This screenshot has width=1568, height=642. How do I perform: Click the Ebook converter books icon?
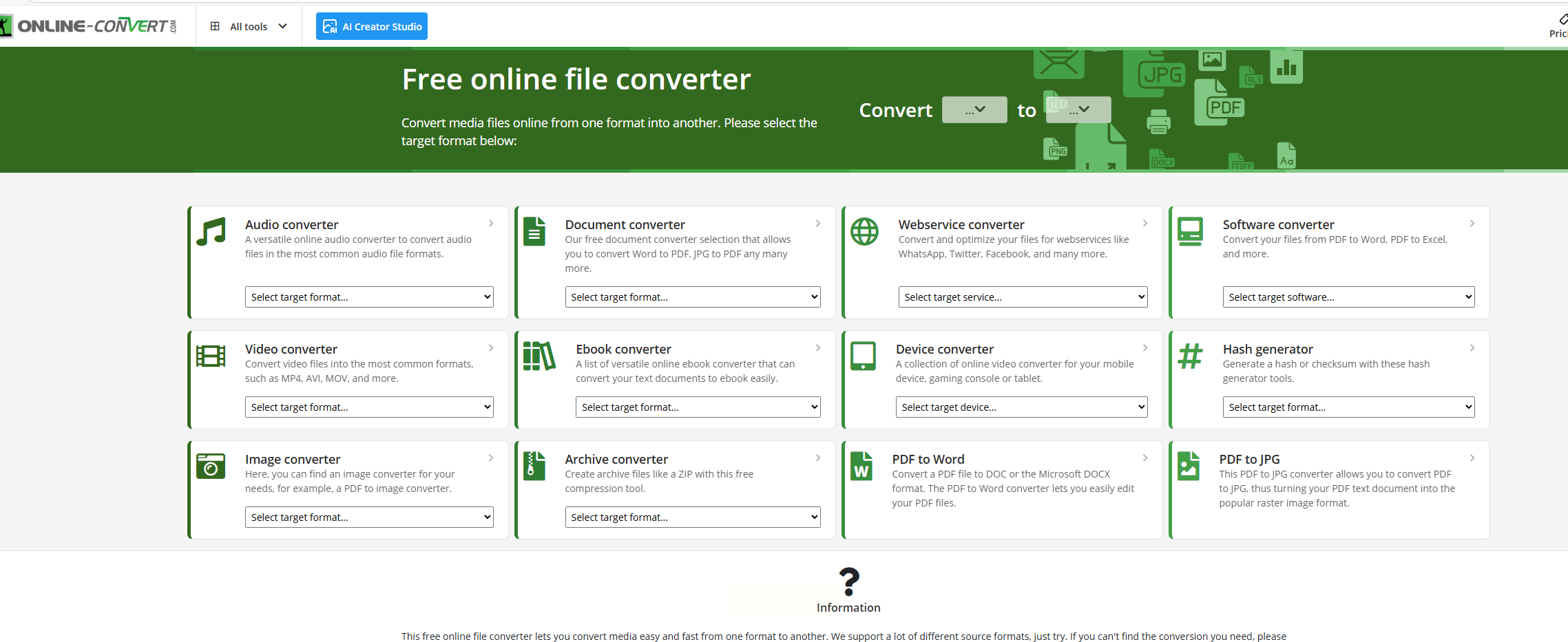pos(539,356)
